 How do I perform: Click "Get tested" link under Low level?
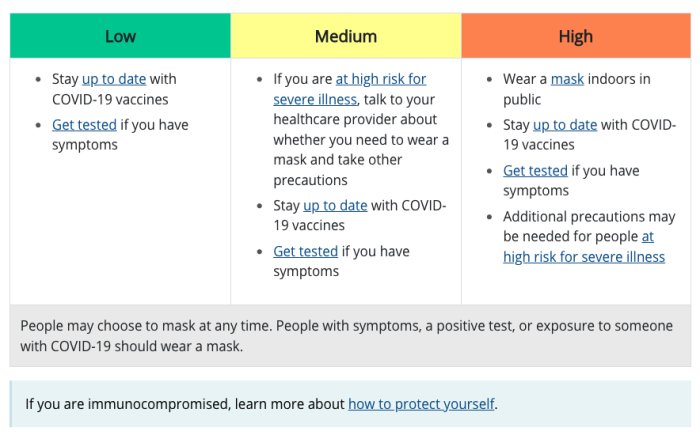coord(84,125)
